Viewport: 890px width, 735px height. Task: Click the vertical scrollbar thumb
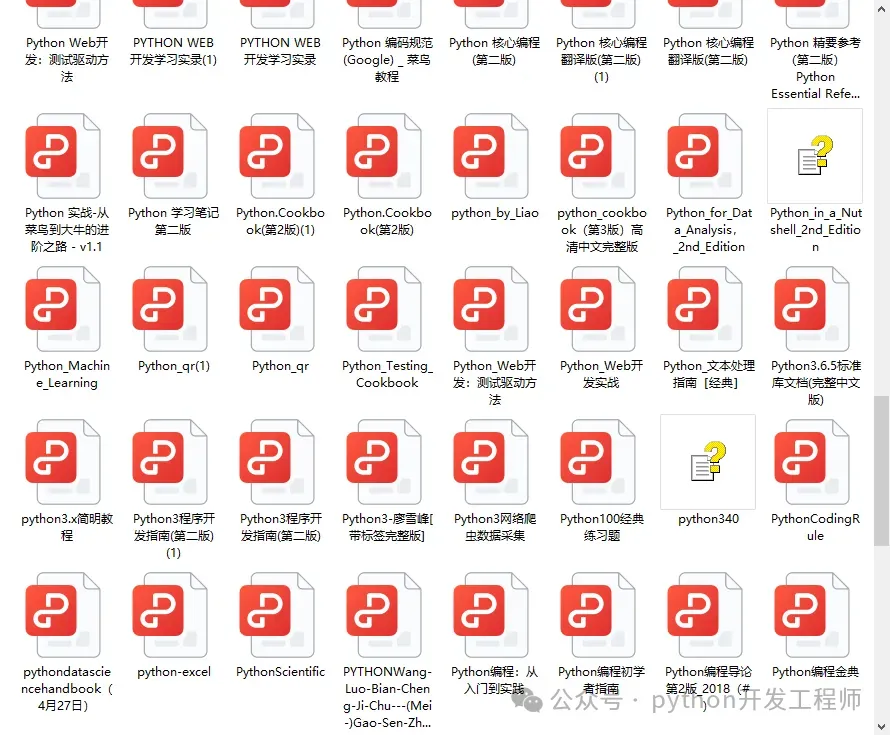click(881, 471)
